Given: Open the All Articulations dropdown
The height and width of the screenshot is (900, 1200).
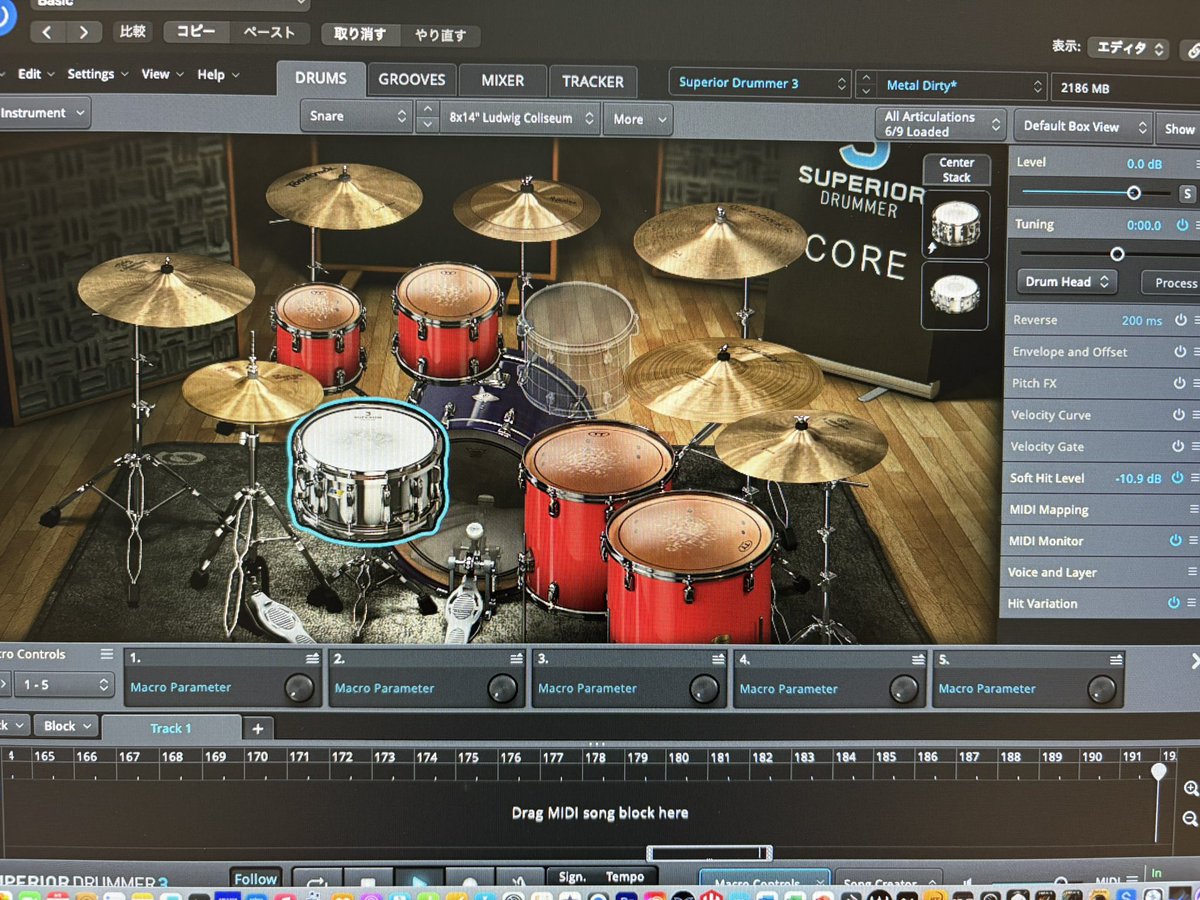Looking at the screenshot, I should point(940,124).
